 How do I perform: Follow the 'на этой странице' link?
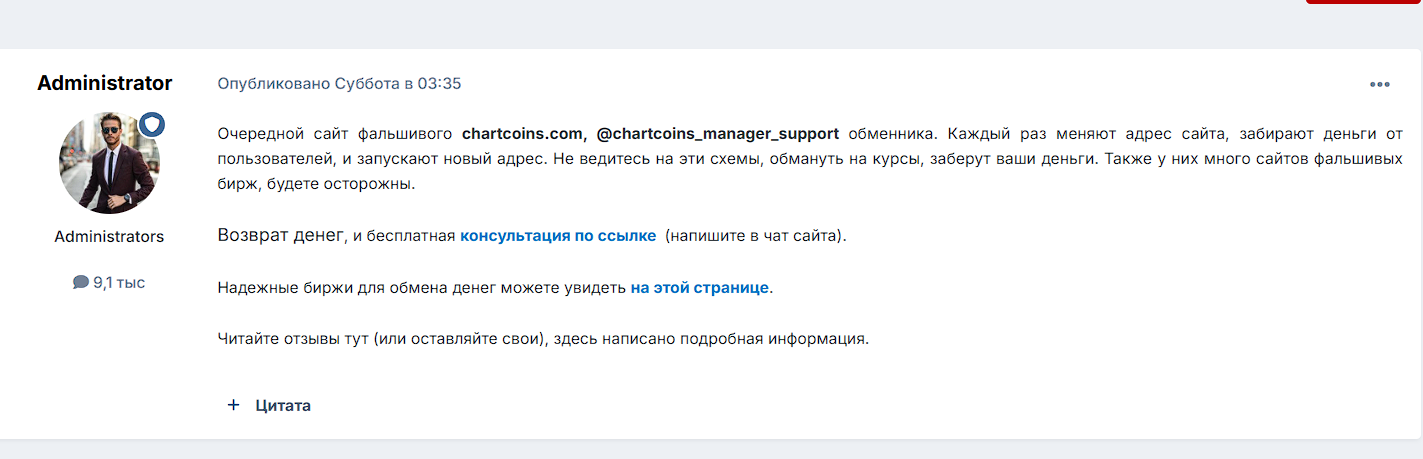coord(700,288)
